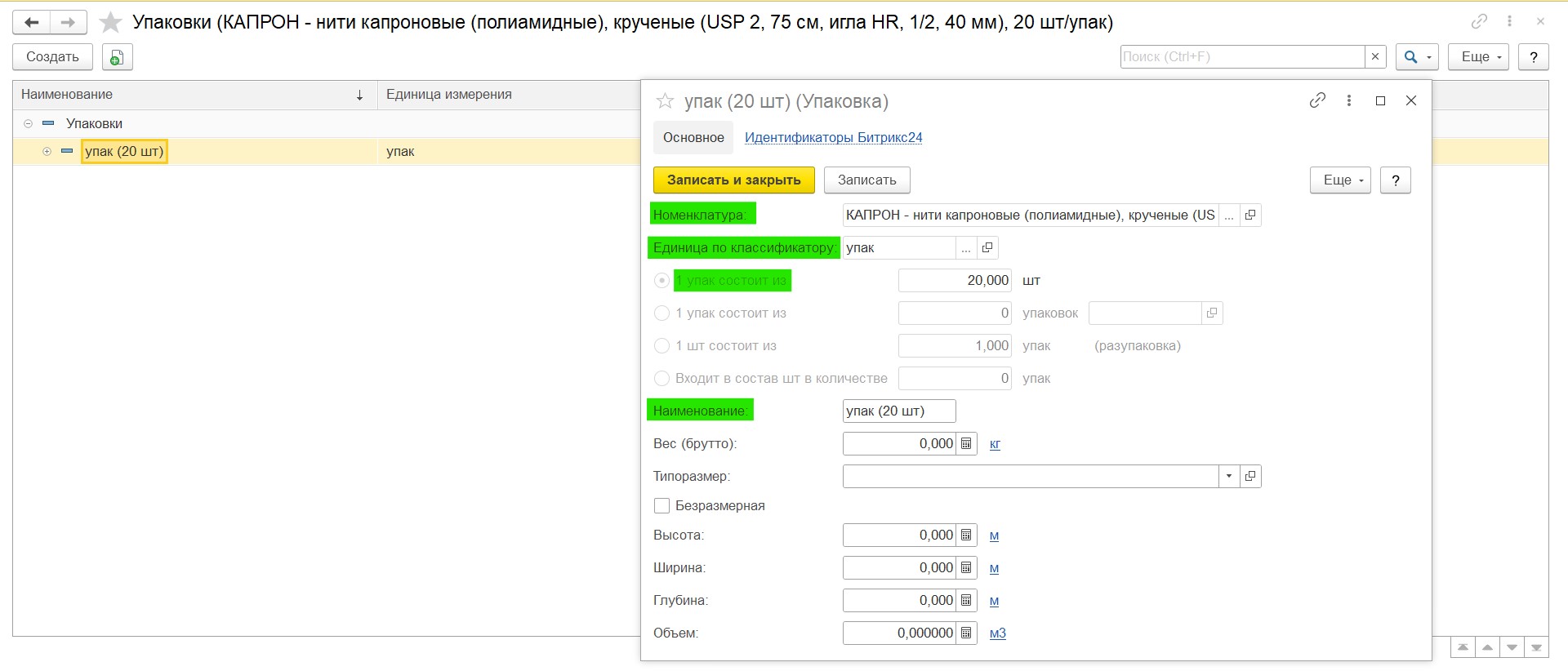Open the Типоразмер dropdown list
This screenshot has height=671, width=1568.
point(1228,476)
